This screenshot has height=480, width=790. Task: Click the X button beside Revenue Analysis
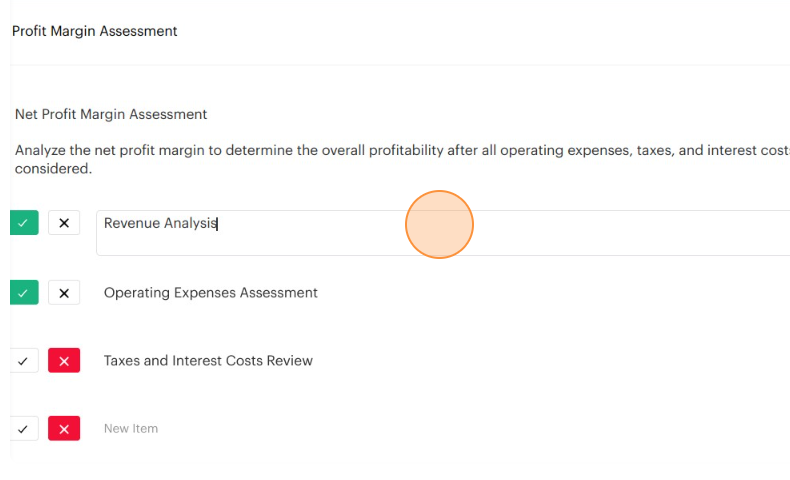click(x=64, y=223)
